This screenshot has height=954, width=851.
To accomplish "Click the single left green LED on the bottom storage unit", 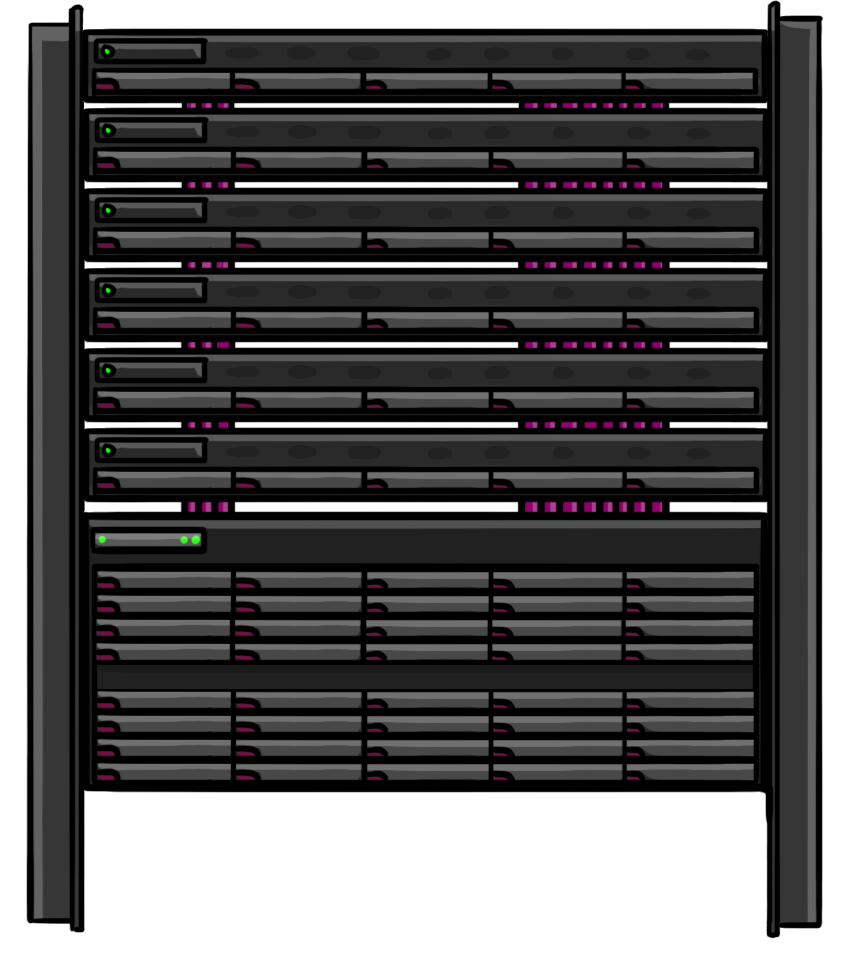I will coord(102,540).
